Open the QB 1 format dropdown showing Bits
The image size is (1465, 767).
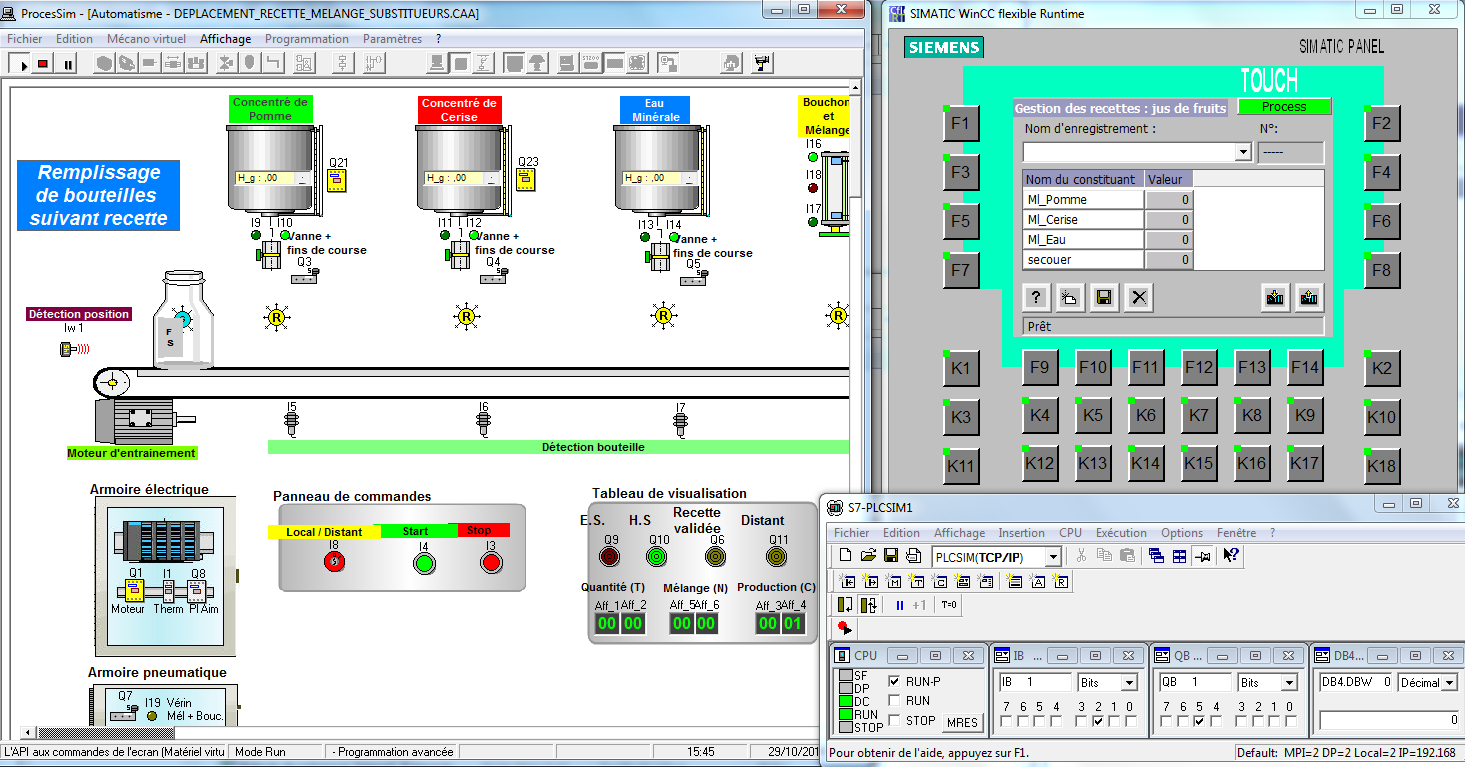1290,683
